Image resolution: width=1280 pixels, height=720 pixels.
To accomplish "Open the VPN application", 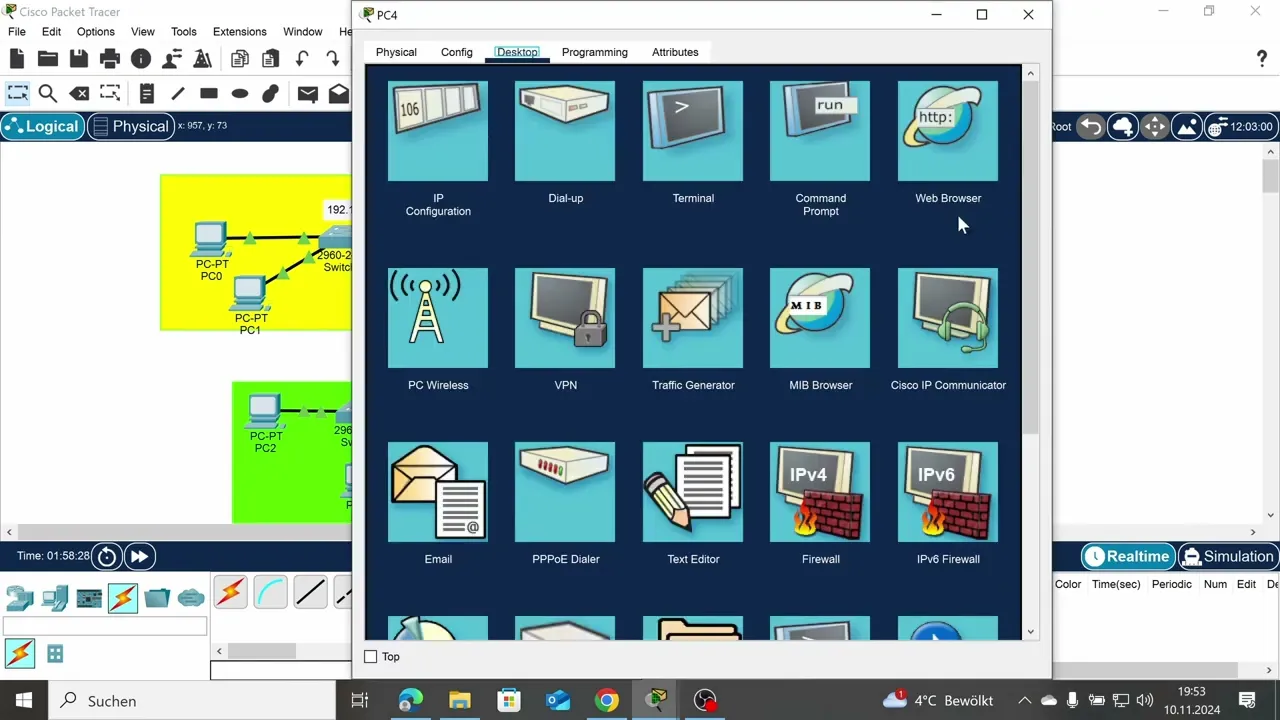I will pyautogui.click(x=565, y=318).
